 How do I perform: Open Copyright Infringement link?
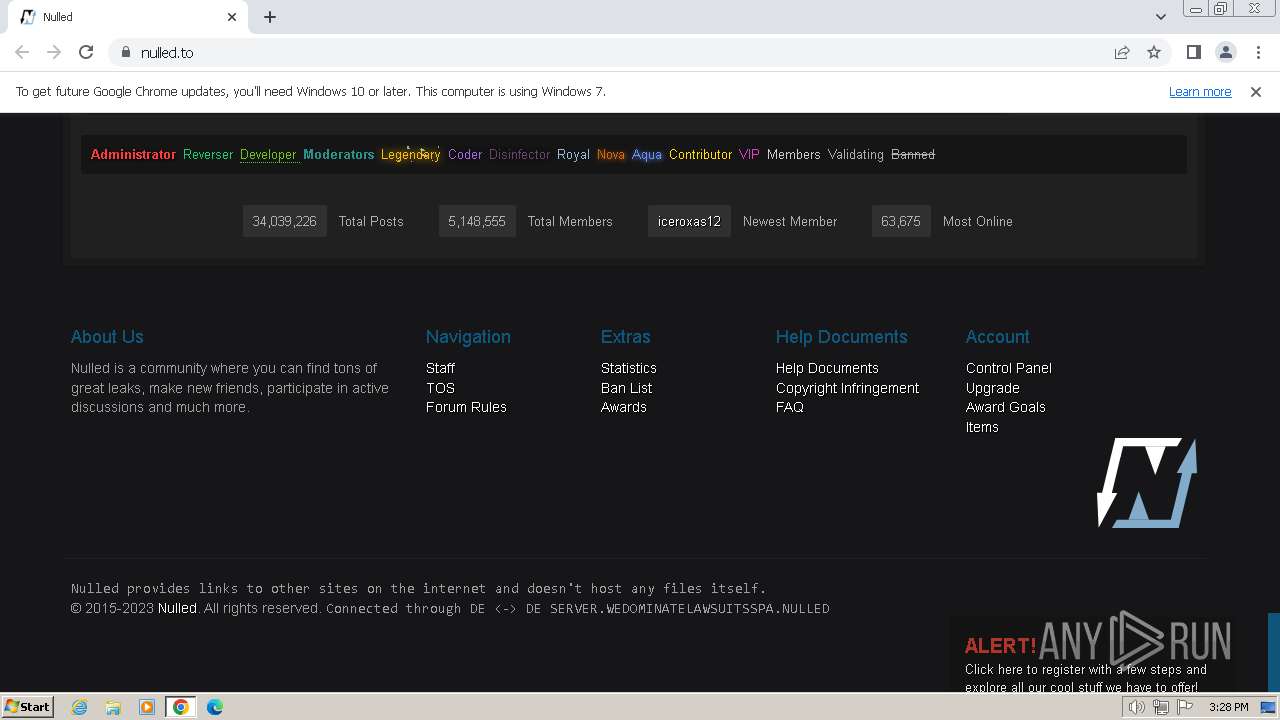pos(847,388)
